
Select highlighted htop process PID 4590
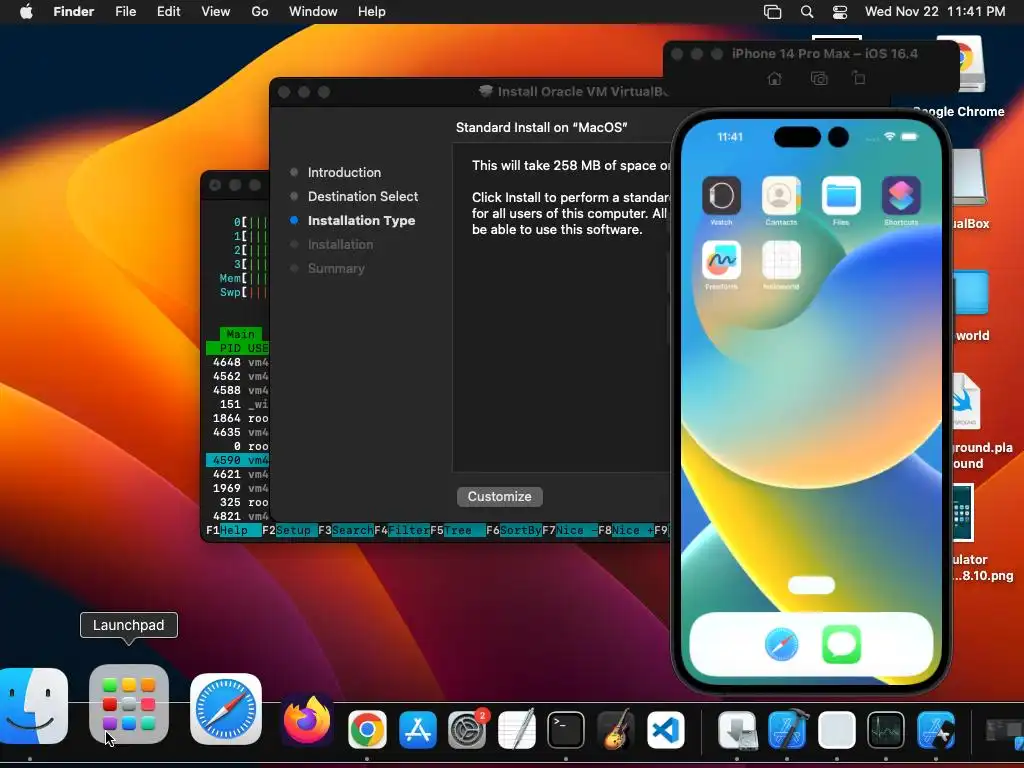pos(238,460)
